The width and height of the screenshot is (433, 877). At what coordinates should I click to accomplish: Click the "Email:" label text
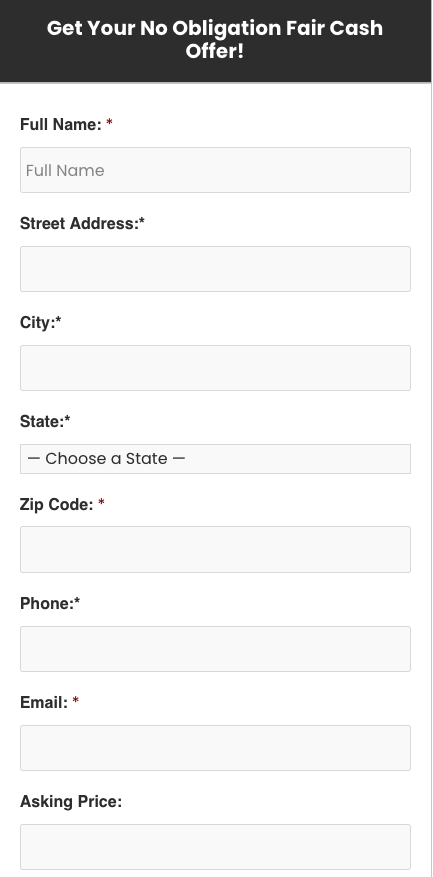coord(44,702)
